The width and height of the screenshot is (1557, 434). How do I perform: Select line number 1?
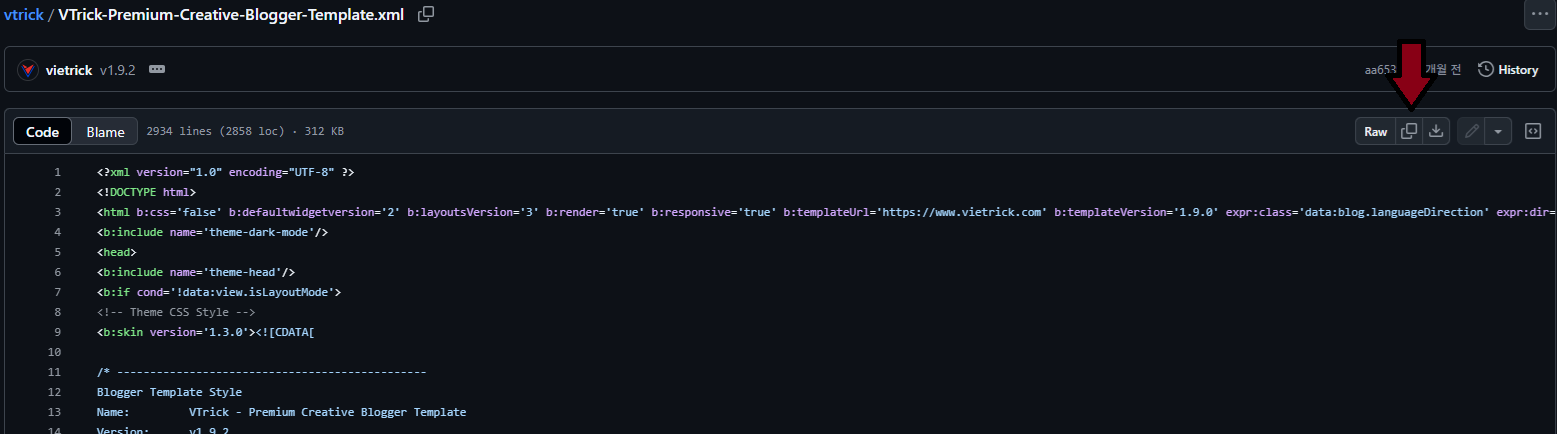tap(58, 172)
